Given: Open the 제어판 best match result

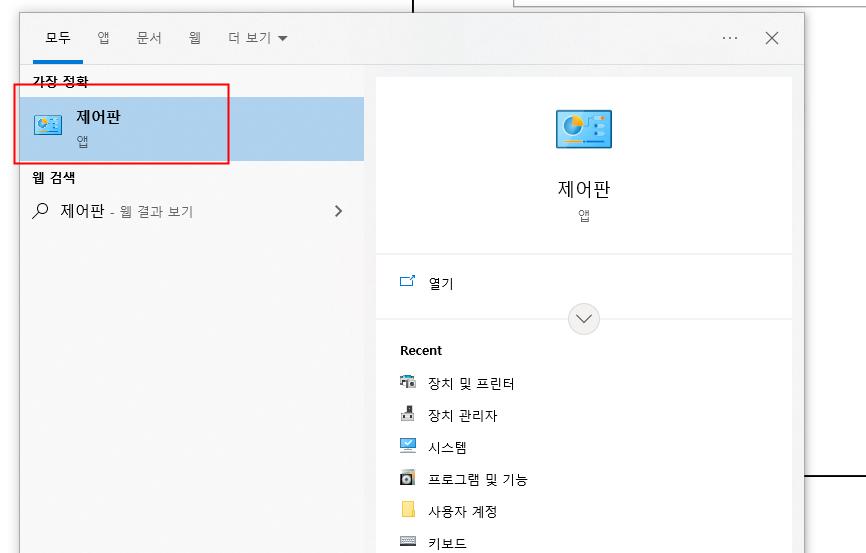Looking at the screenshot, I should click(192, 129).
